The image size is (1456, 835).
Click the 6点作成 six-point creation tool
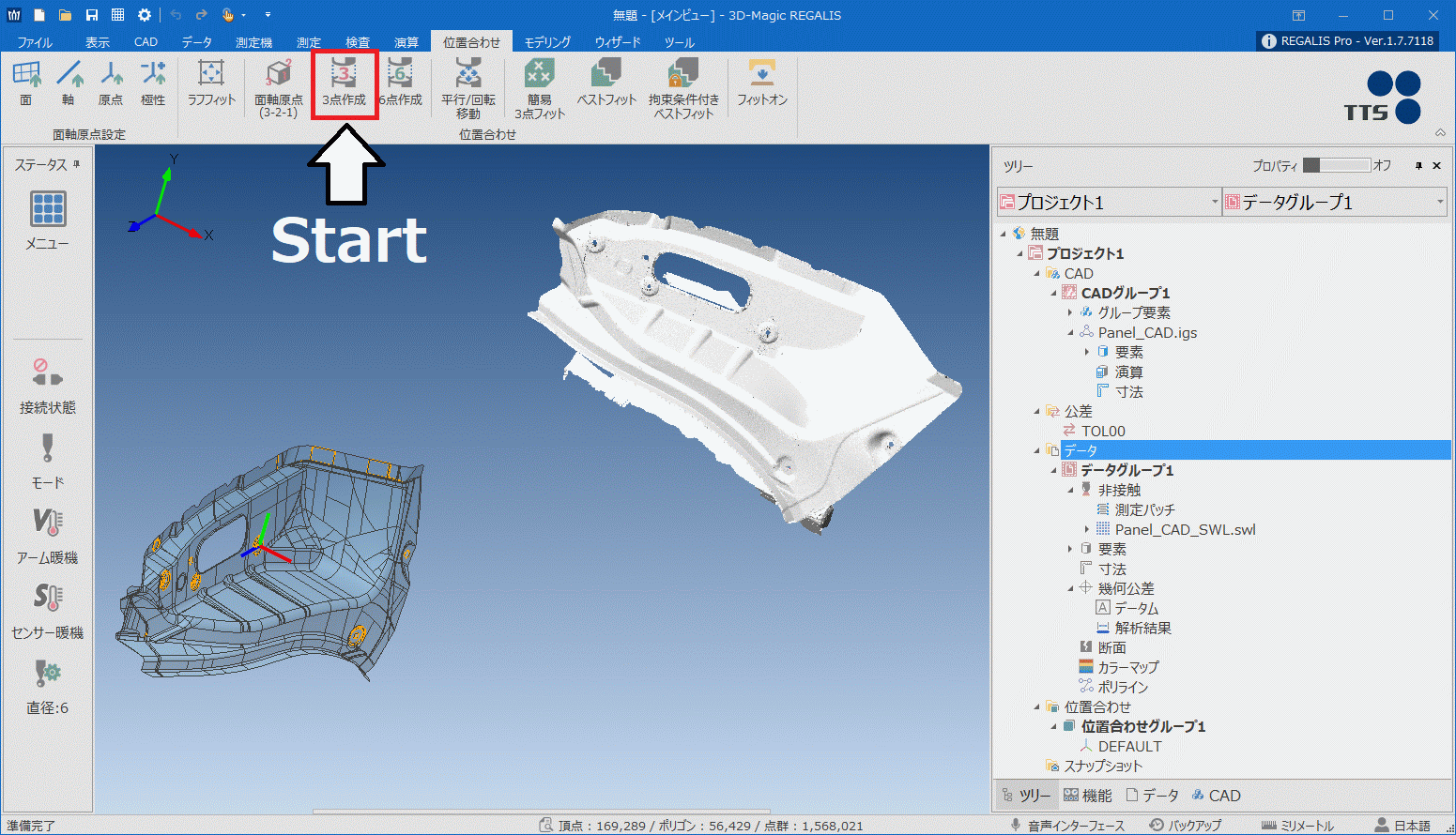(x=401, y=83)
